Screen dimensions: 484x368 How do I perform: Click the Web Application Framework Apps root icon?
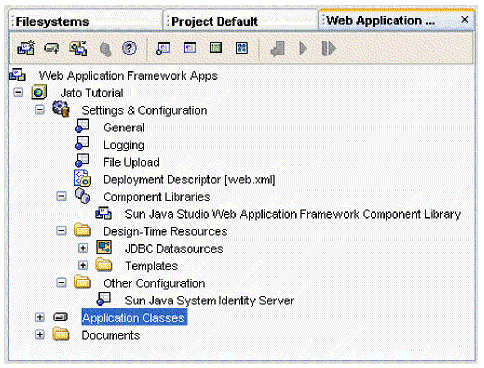pos(17,75)
